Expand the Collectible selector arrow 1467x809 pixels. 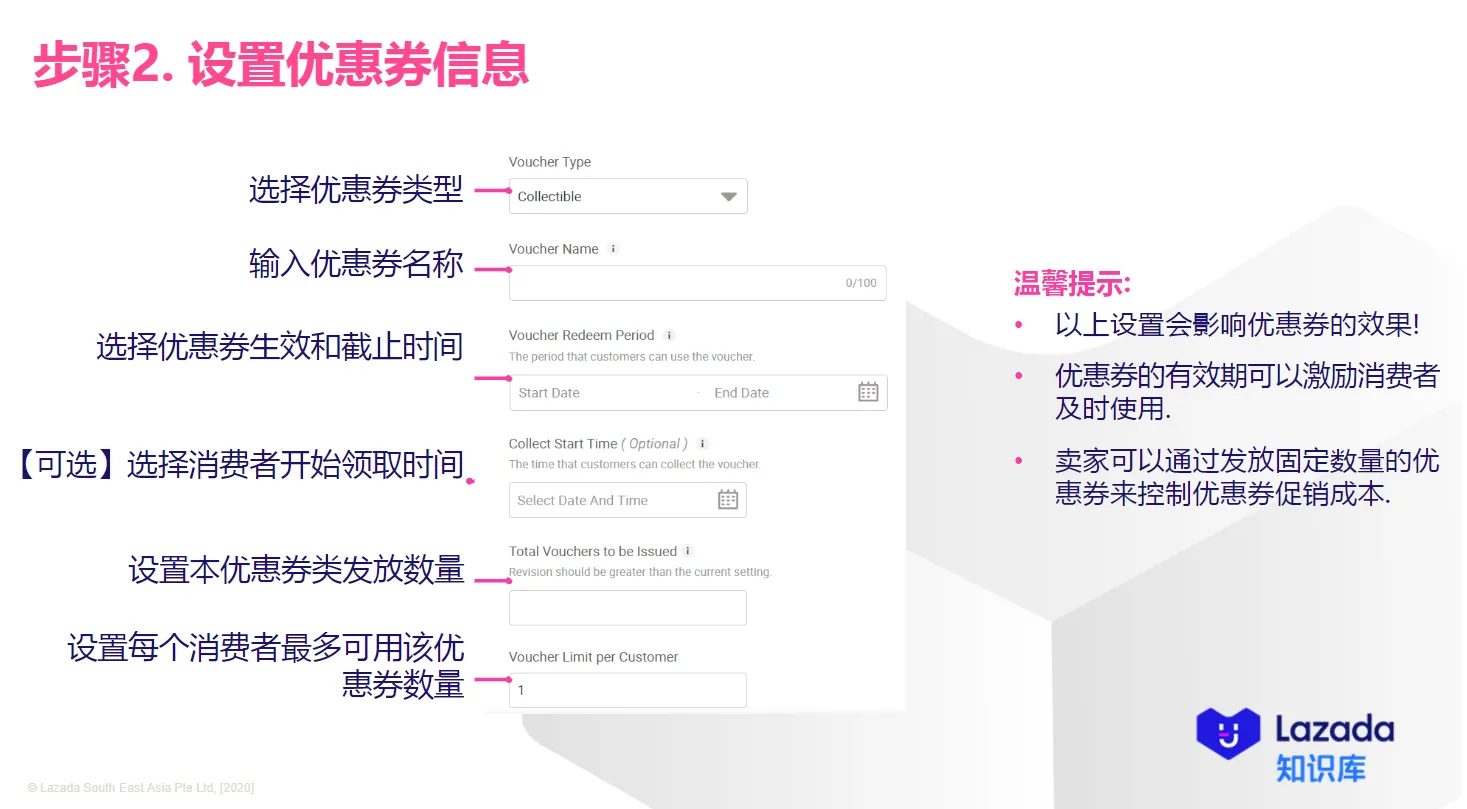click(728, 196)
